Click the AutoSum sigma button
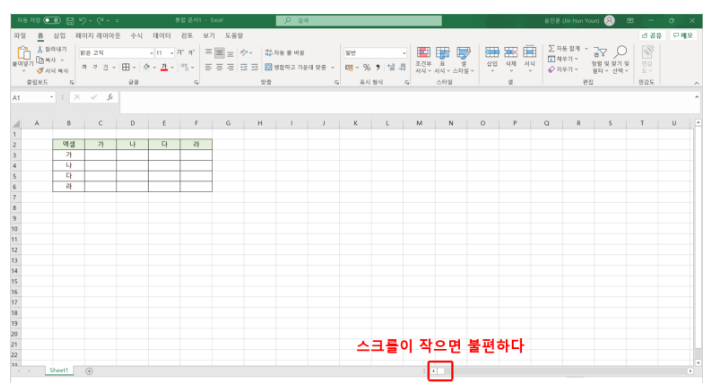Image resolution: width=713 pixels, height=388 pixels. pos(564,48)
